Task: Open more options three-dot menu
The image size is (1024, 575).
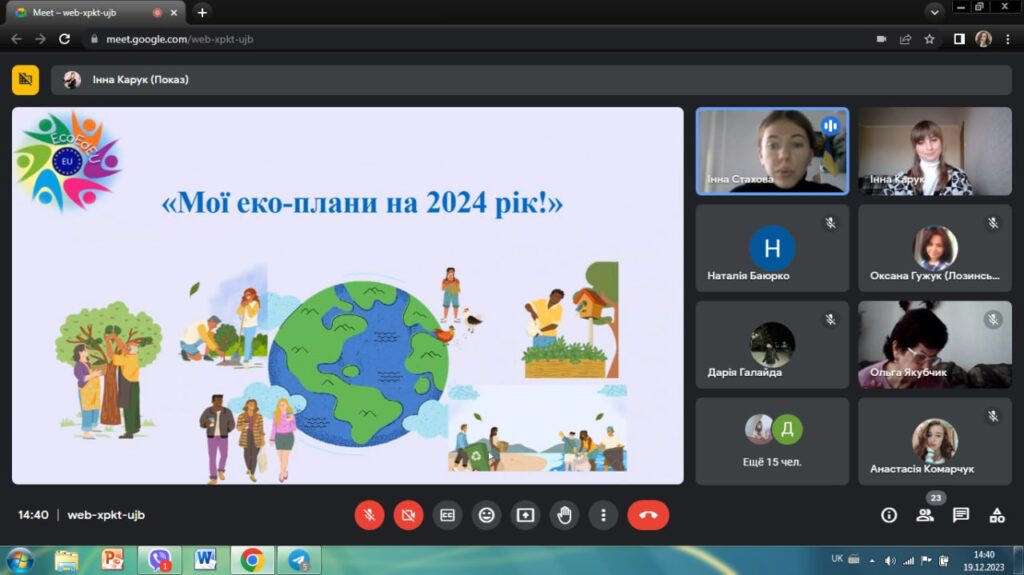Action: coord(603,515)
